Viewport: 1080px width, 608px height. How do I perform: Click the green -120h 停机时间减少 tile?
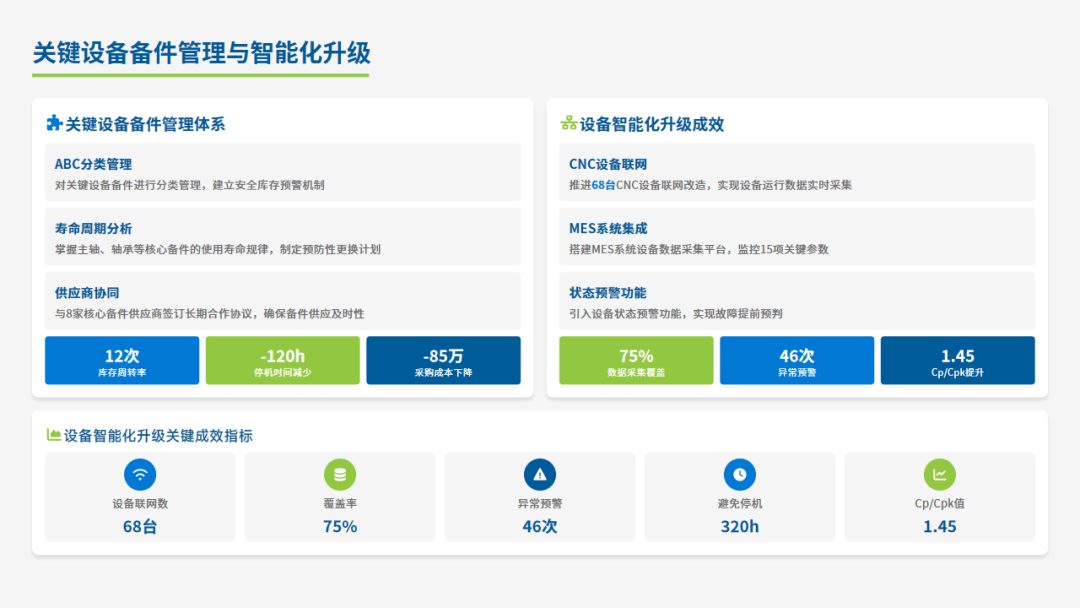click(282, 361)
